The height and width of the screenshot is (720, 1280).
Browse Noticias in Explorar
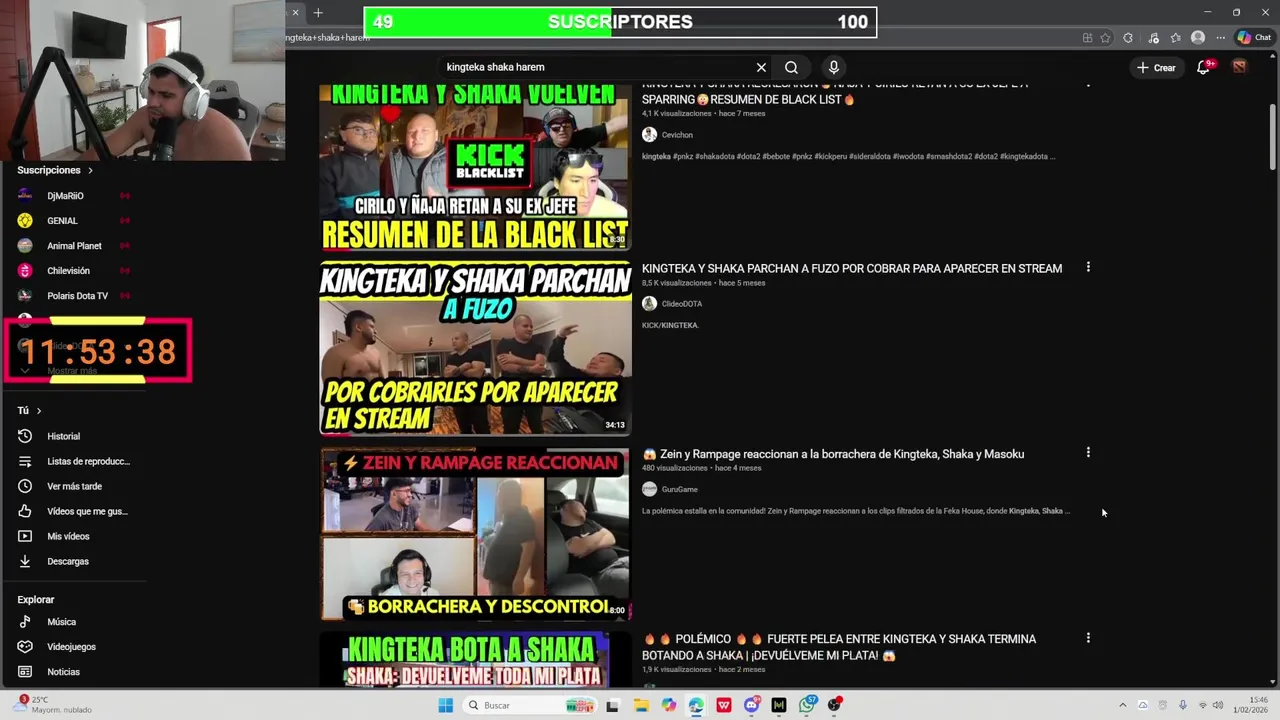[75, 672]
